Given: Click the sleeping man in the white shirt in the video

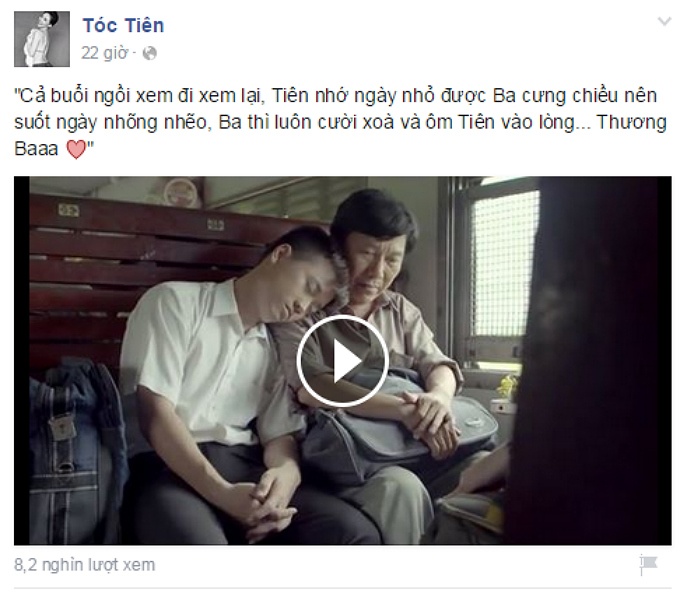Looking at the screenshot, I should pyautogui.click(x=208, y=382).
